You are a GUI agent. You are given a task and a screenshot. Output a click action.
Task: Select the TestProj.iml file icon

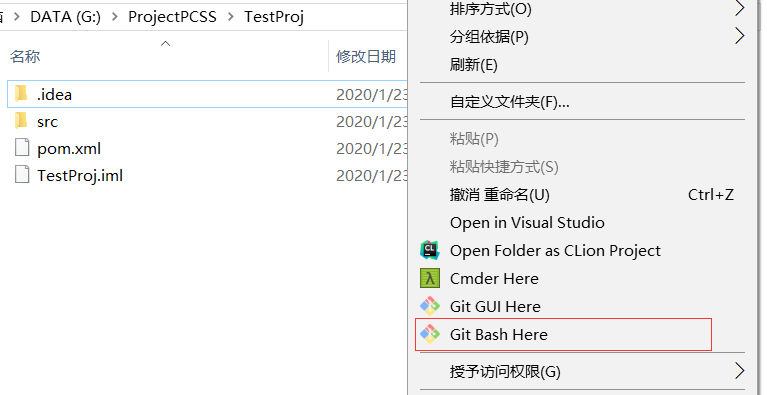coord(22,175)
